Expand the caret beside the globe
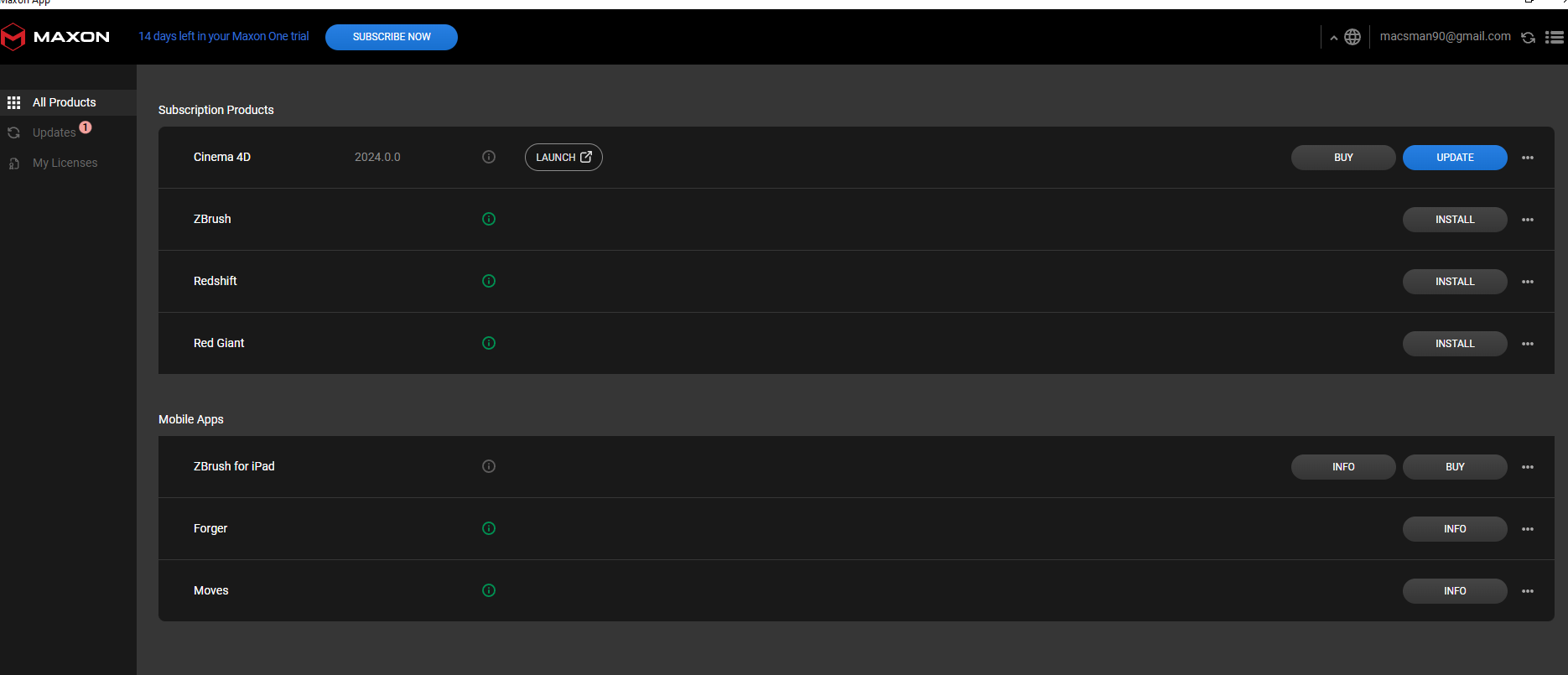This screenshot has height=675, width=1568. tap(1333, 38)
